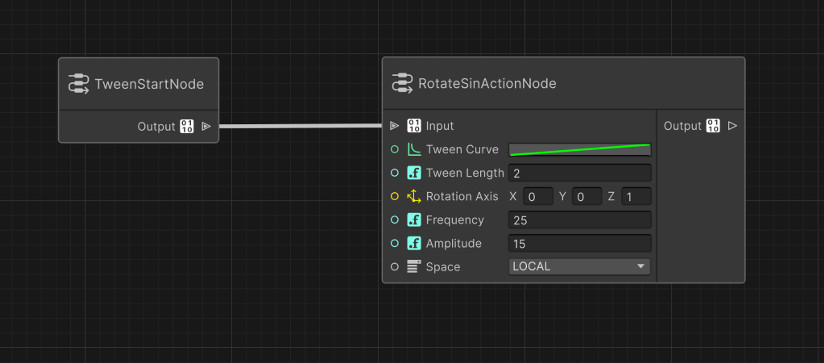Click the Frequency input field

point(580,220)
